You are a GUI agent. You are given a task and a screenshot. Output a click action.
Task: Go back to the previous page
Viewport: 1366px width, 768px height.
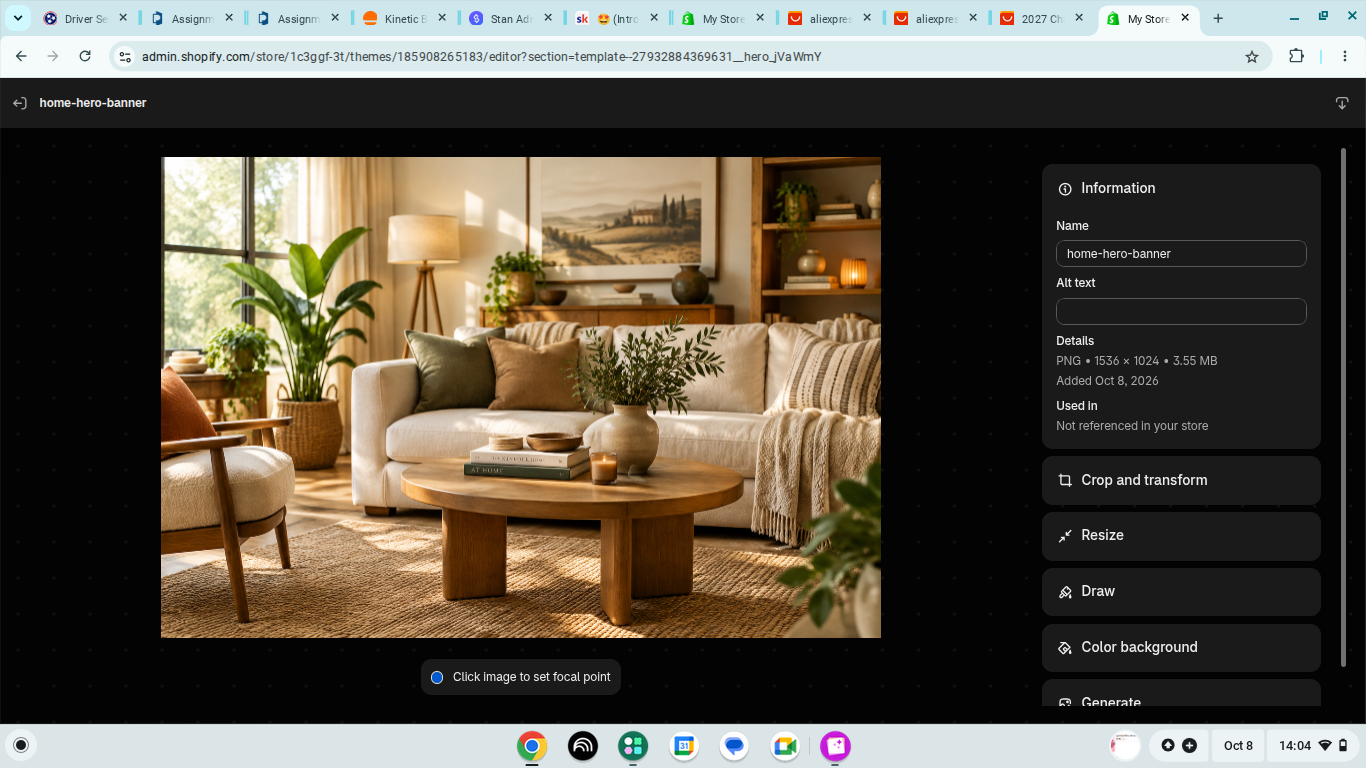click(21, 57)
